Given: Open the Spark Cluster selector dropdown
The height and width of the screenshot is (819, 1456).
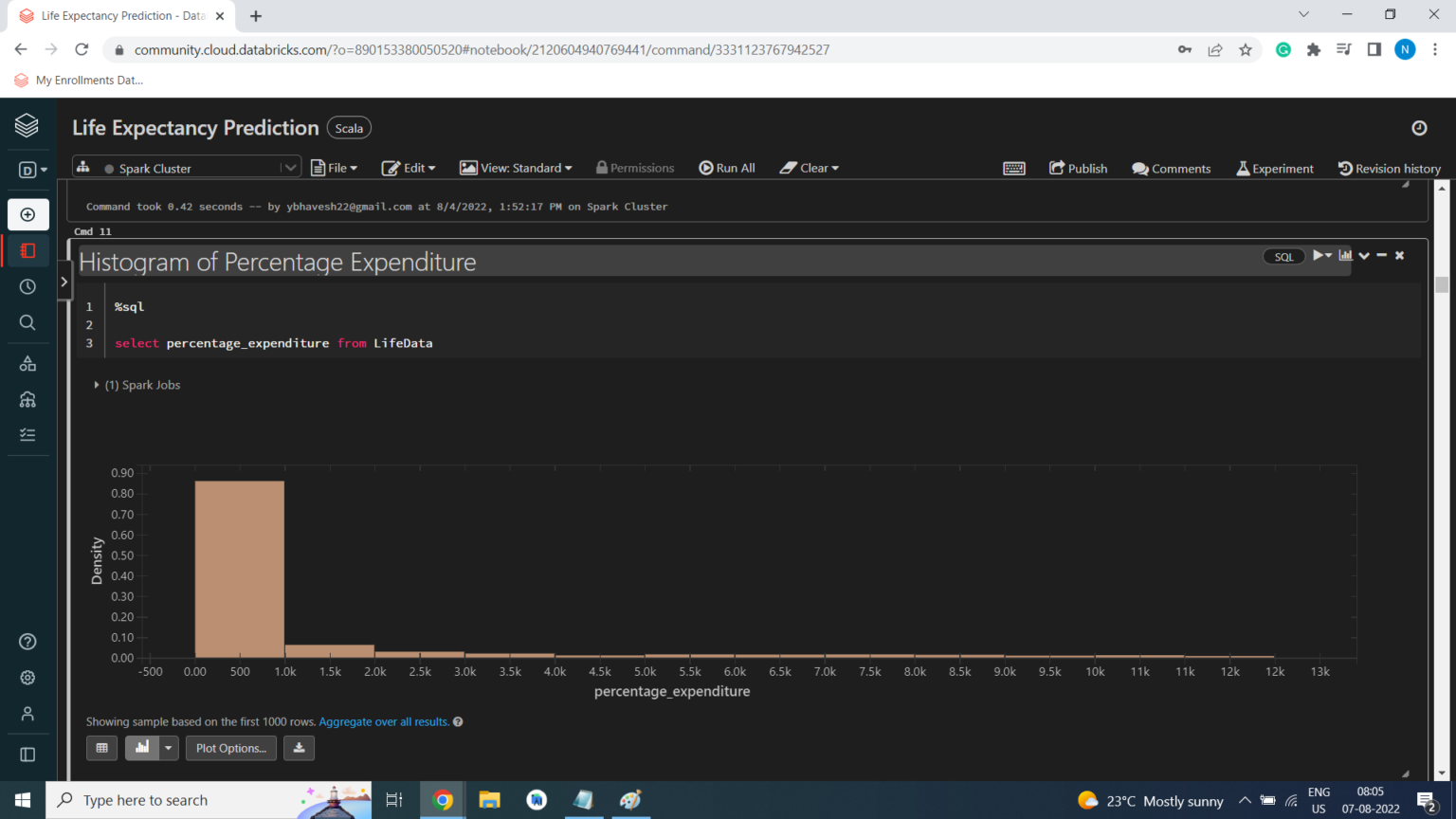Looking at the screenshot, I should click(290, 167).
